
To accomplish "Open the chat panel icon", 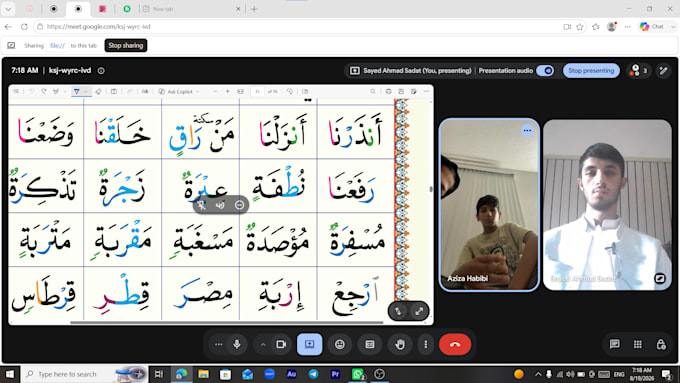I will pyautogui.click(x=615, y=344).
